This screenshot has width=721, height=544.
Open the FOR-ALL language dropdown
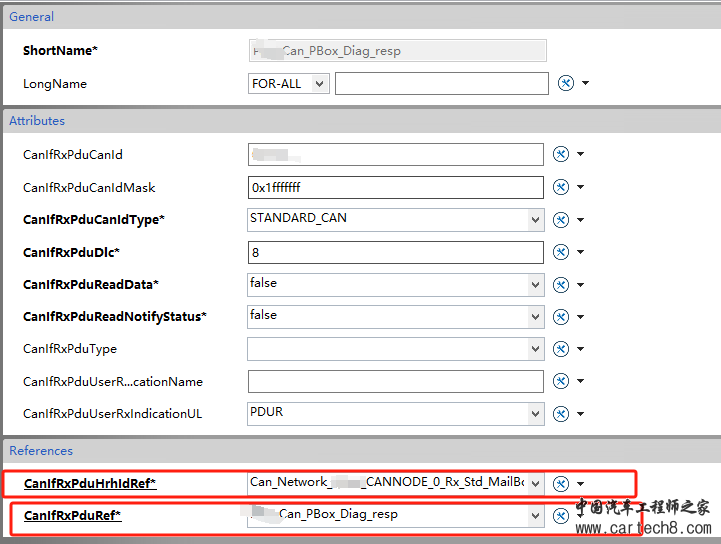(320, 84)
